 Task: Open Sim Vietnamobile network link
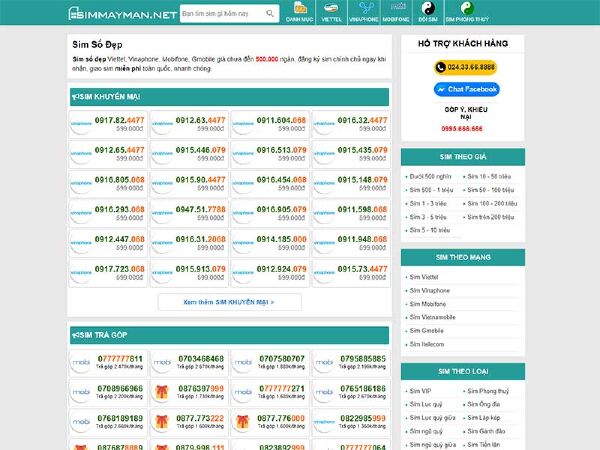point(432,317)
